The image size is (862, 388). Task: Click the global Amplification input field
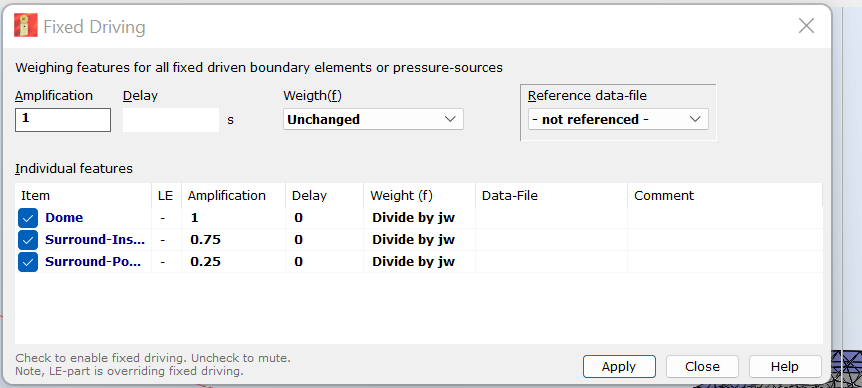pos(63,120)
